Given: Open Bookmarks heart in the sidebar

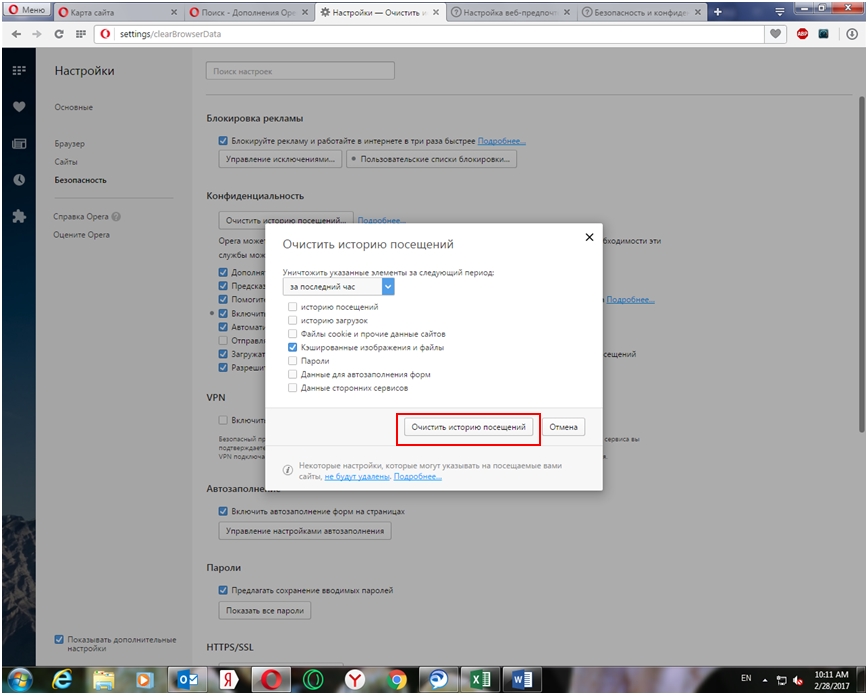Looking at the screenshot, I should [x=19, y=107].
